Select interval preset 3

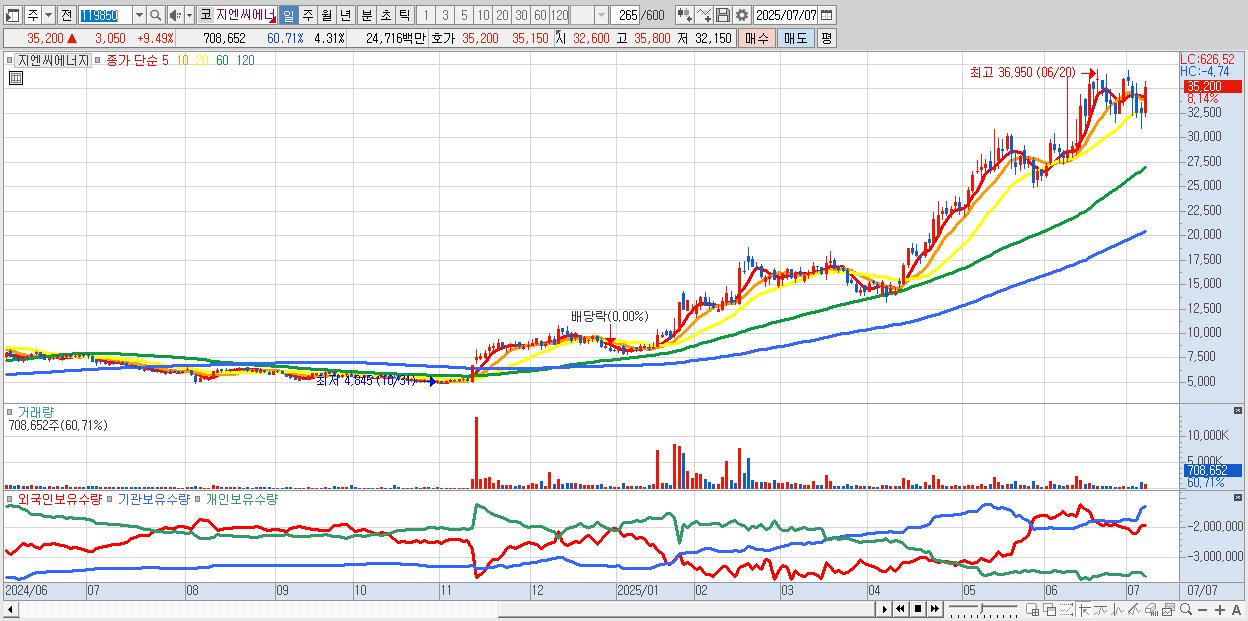pyautogui.click(x=445, y=15)
